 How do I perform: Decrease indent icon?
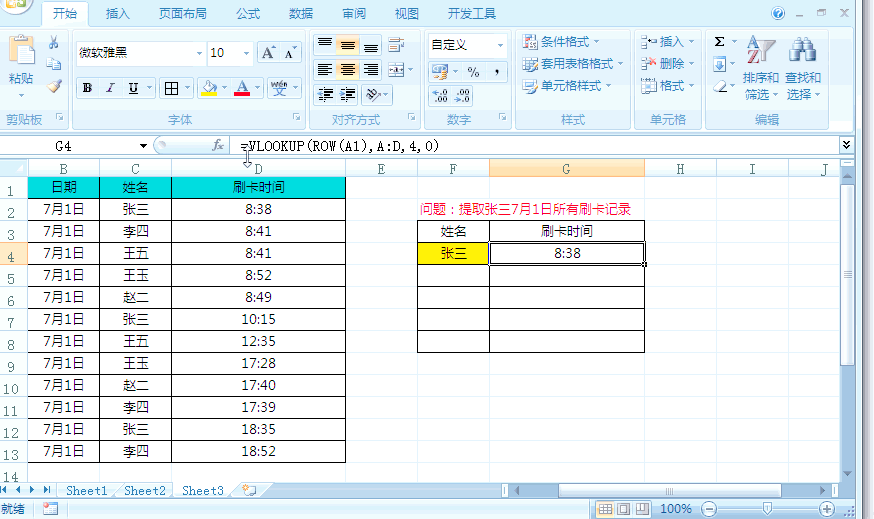[x=326, y=95]
